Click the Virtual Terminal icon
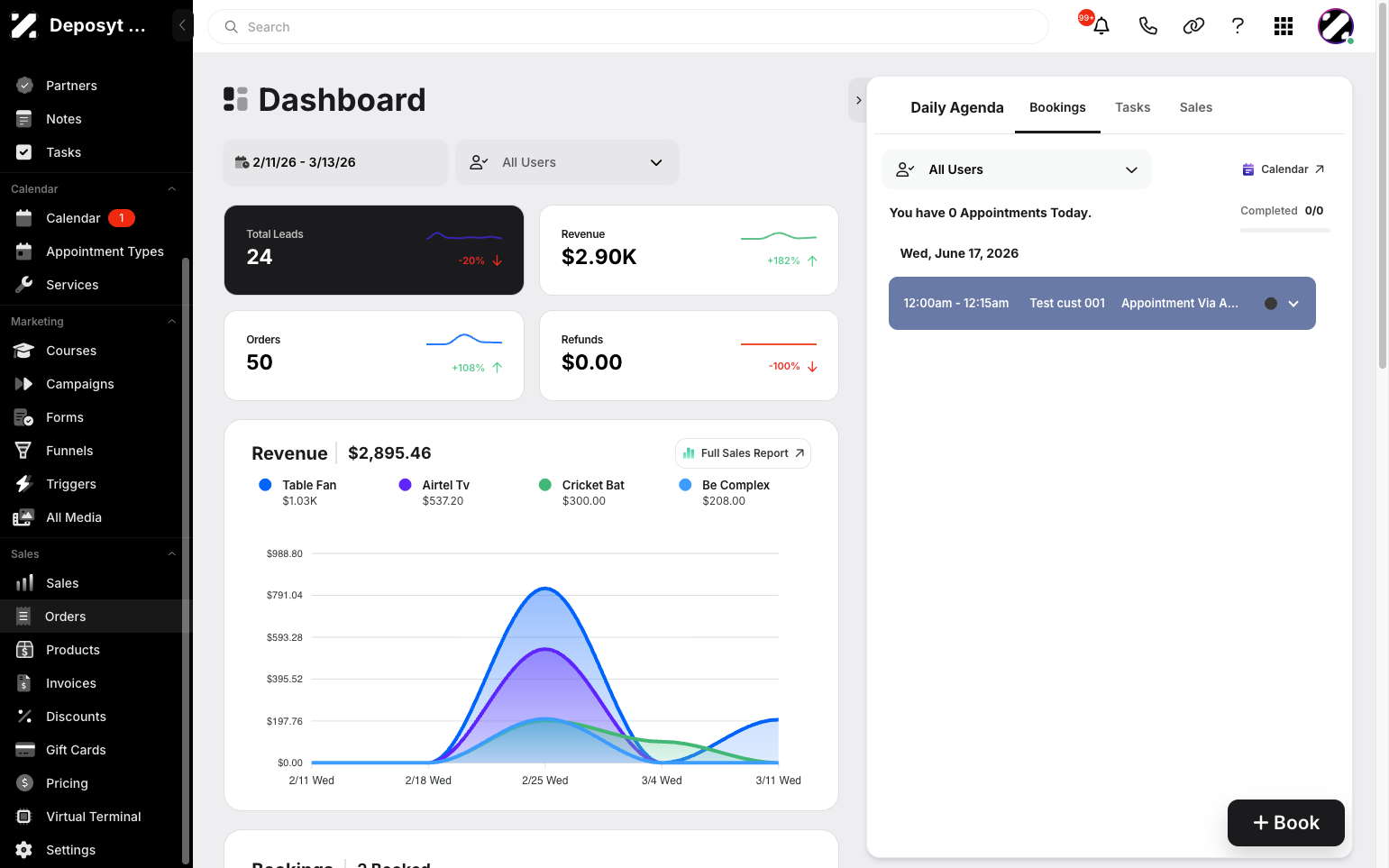 [x=24, y=817]
